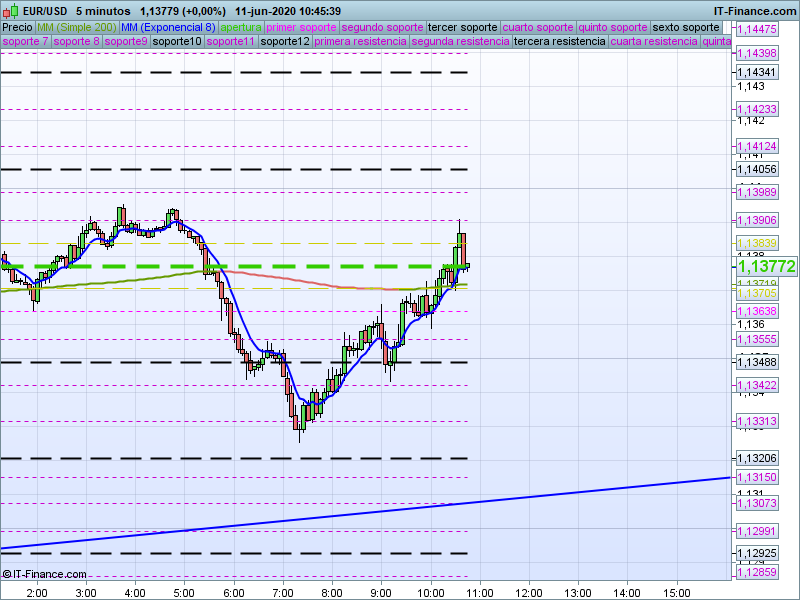The image size is (800, 600).
Task: Click the Precio legend label
Action: click(x=17, y=27)
